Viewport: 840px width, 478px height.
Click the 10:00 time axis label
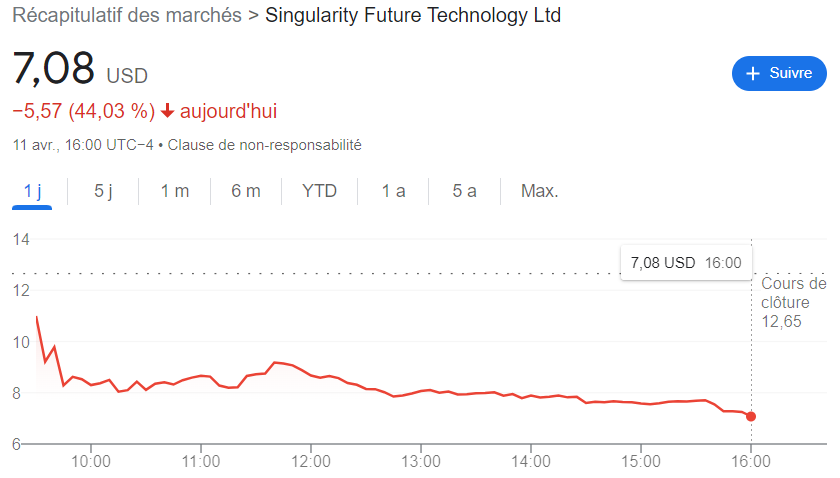(91, 461)
